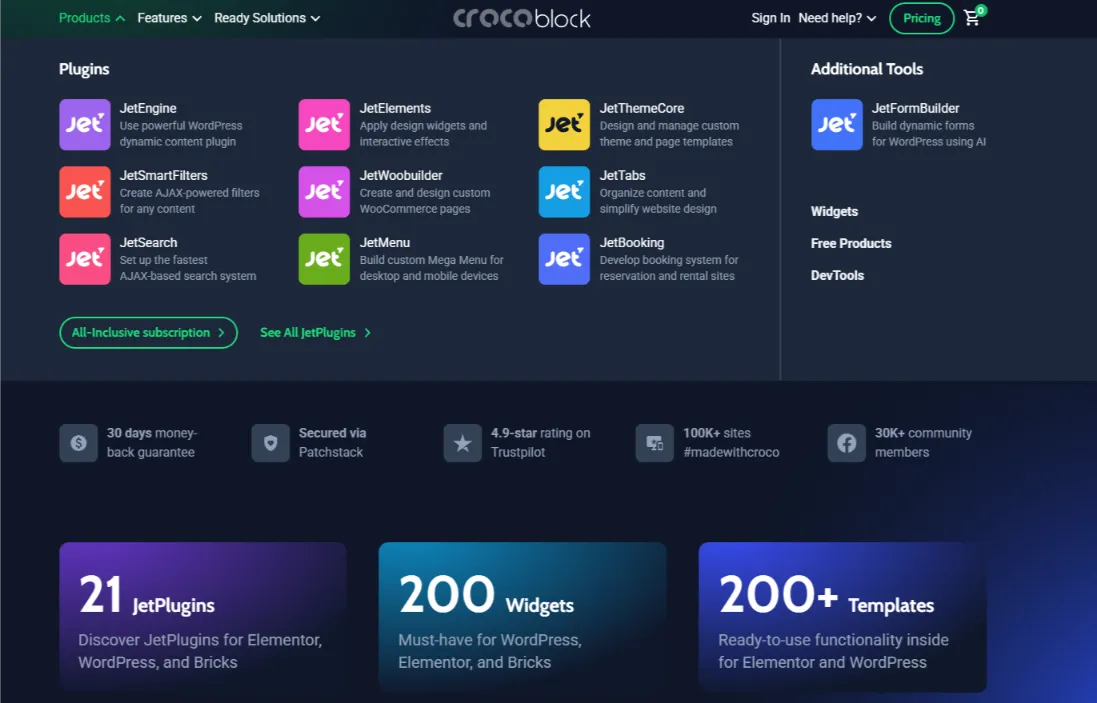
Task: Click 'Build custom Mega Menu' description text
Action: [432, 268]
